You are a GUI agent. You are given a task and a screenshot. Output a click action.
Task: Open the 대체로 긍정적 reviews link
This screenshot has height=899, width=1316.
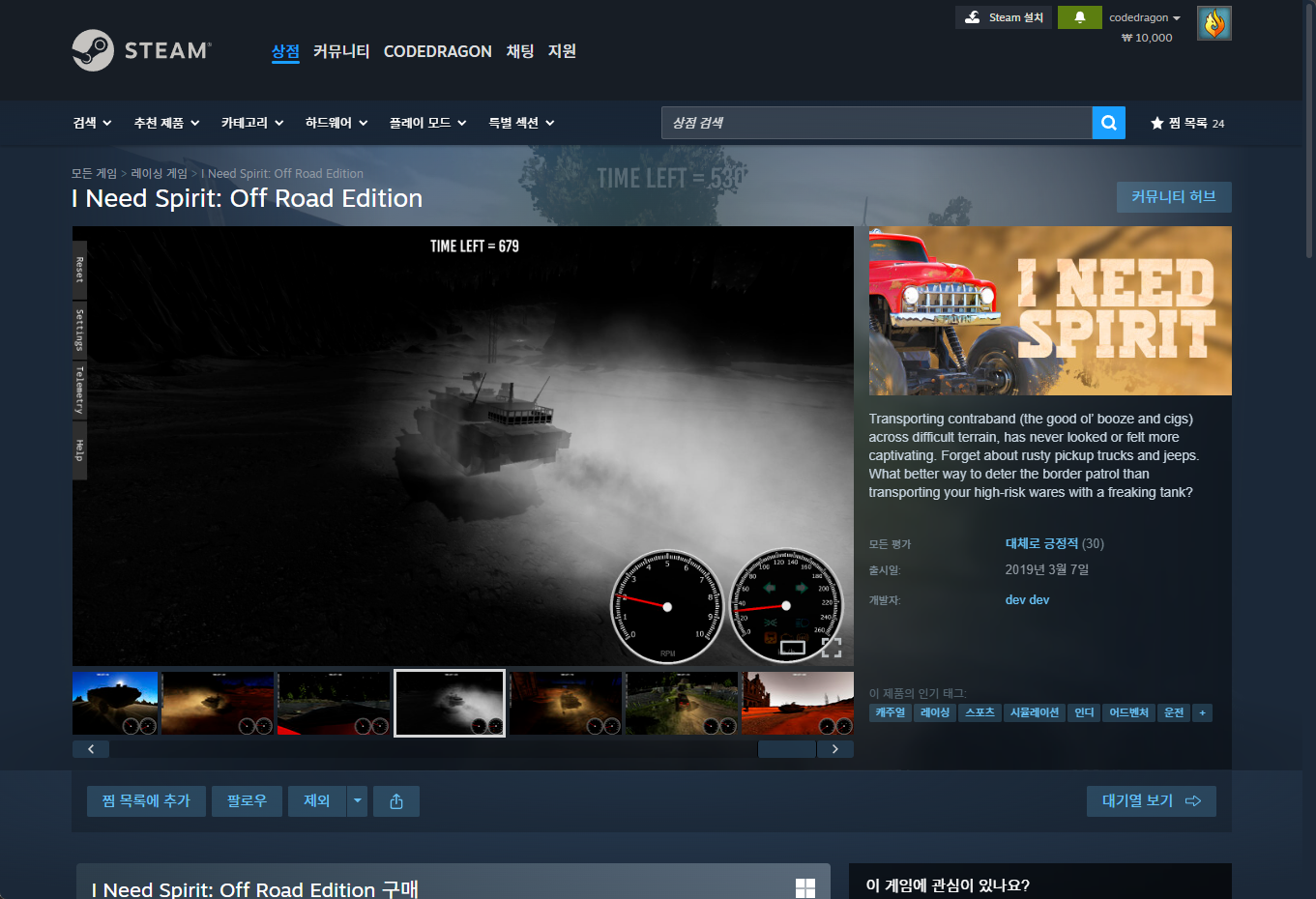[x=1041, y=544]
